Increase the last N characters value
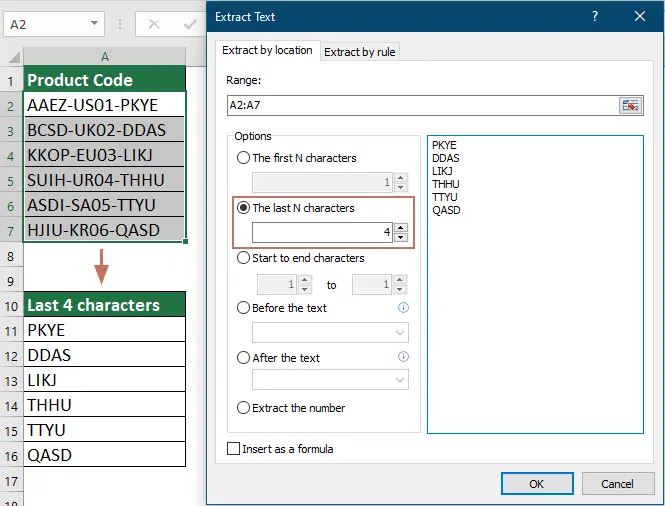The height and width of the screenshot is (506, 665). pos(400,228)
